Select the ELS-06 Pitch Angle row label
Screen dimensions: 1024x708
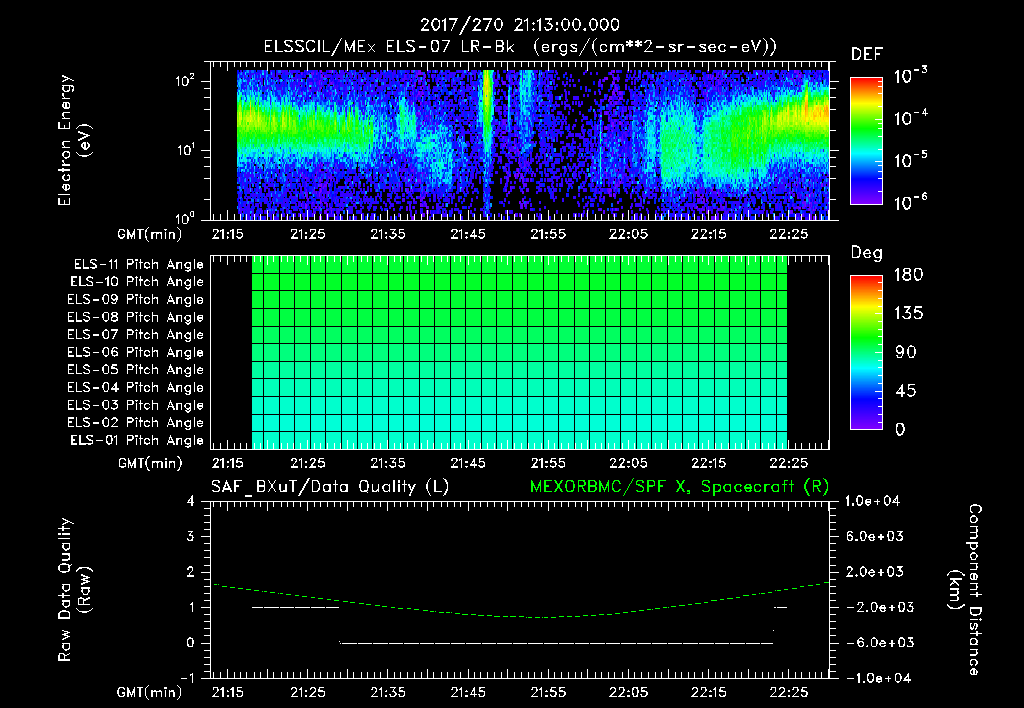coord(136,352)
